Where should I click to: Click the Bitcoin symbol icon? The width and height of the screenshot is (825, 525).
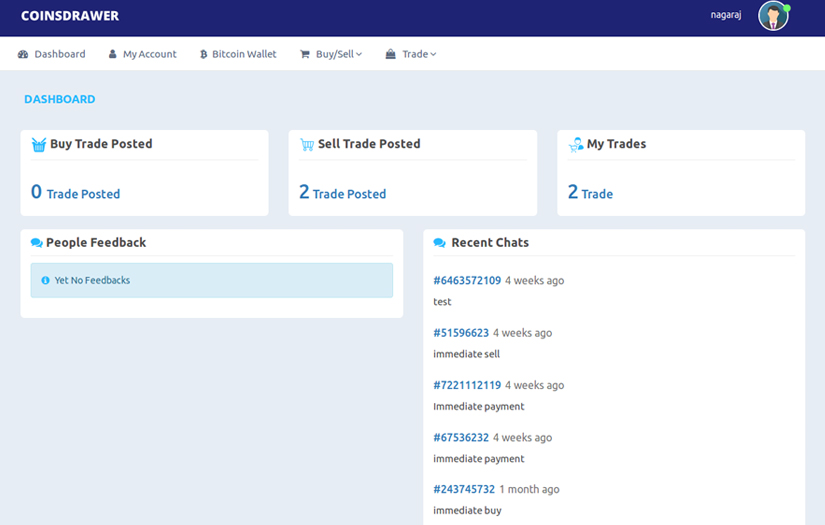tap(204, 54)
